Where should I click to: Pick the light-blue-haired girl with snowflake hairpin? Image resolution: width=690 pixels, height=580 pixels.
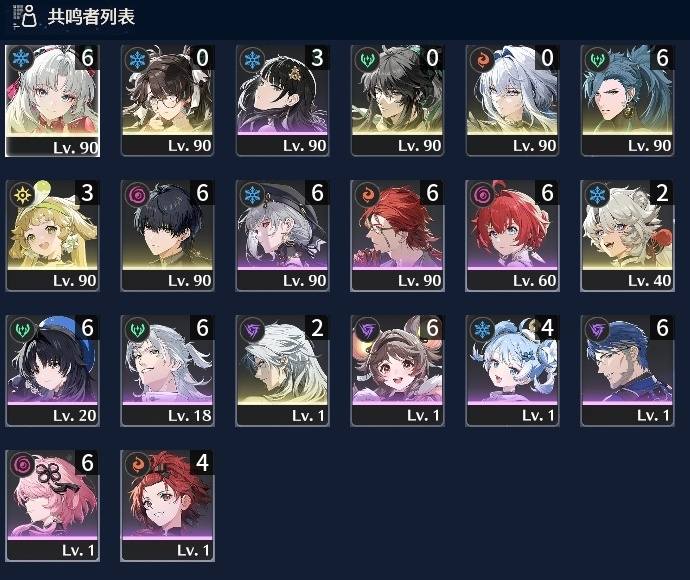pos(512,371)
